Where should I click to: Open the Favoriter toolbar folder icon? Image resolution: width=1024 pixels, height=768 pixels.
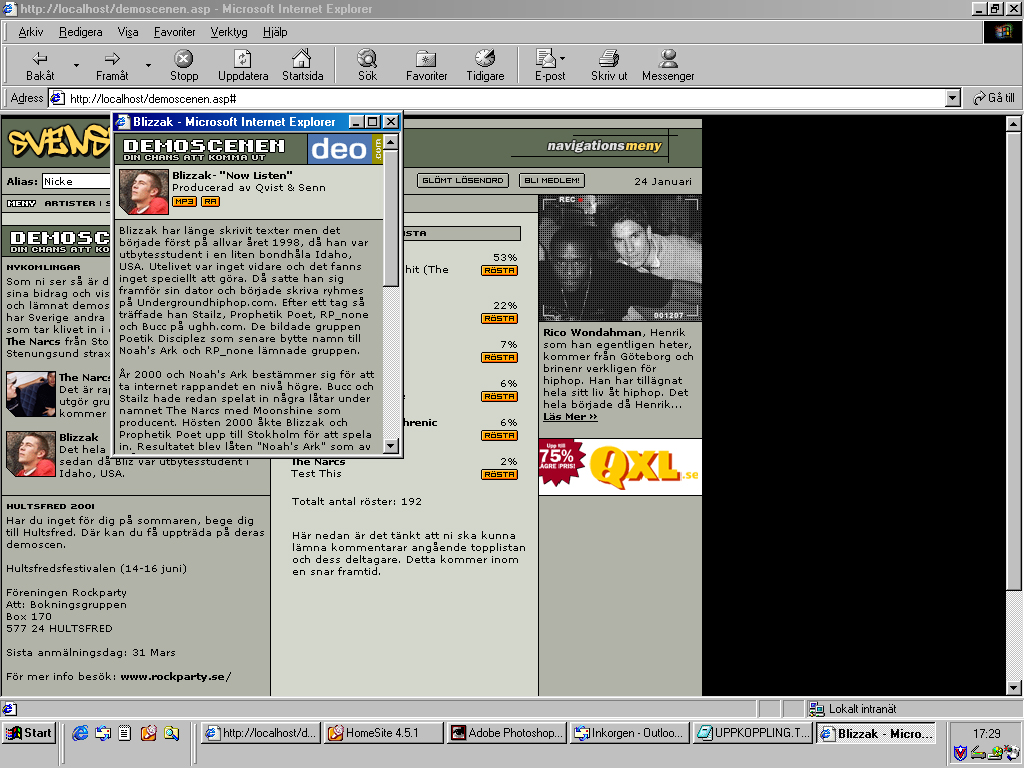426,59
